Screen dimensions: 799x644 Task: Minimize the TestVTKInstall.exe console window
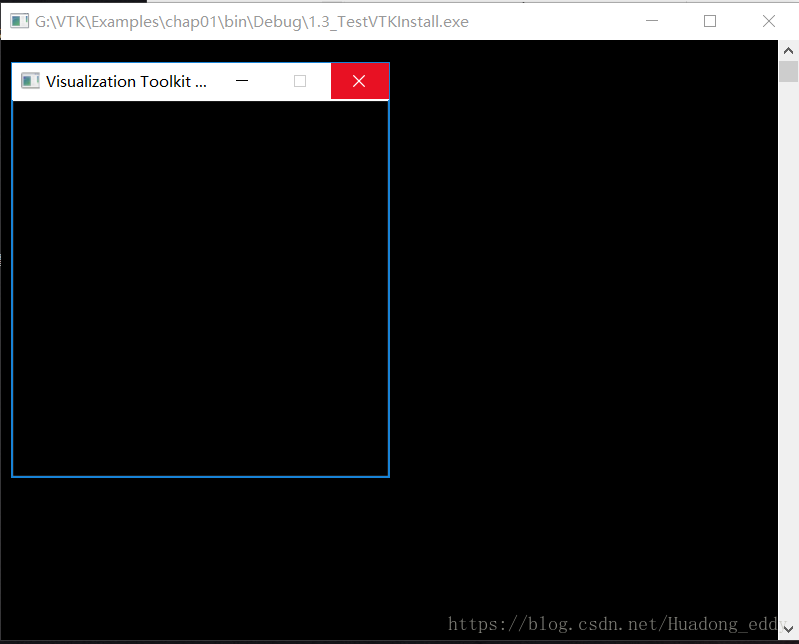click(652, 21)
